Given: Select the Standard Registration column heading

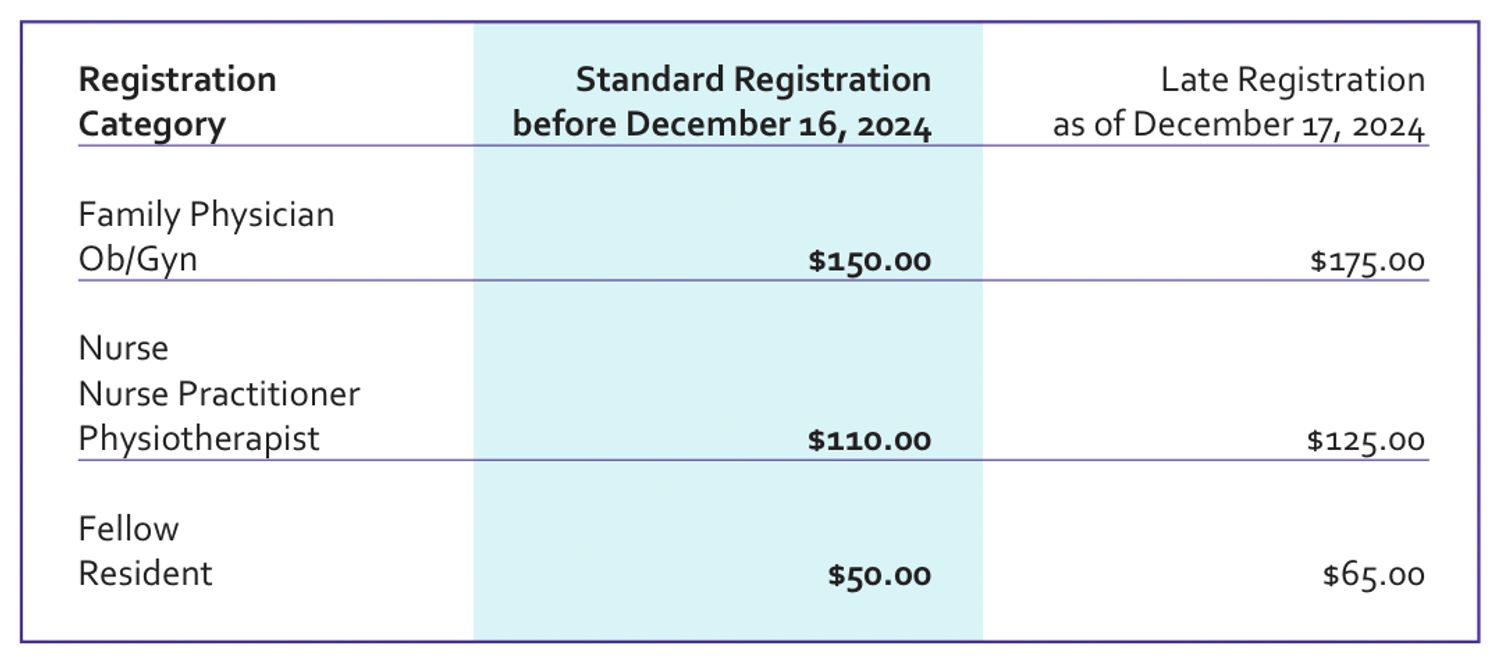Looking at the screenshot, I should (x=753, y=80).
